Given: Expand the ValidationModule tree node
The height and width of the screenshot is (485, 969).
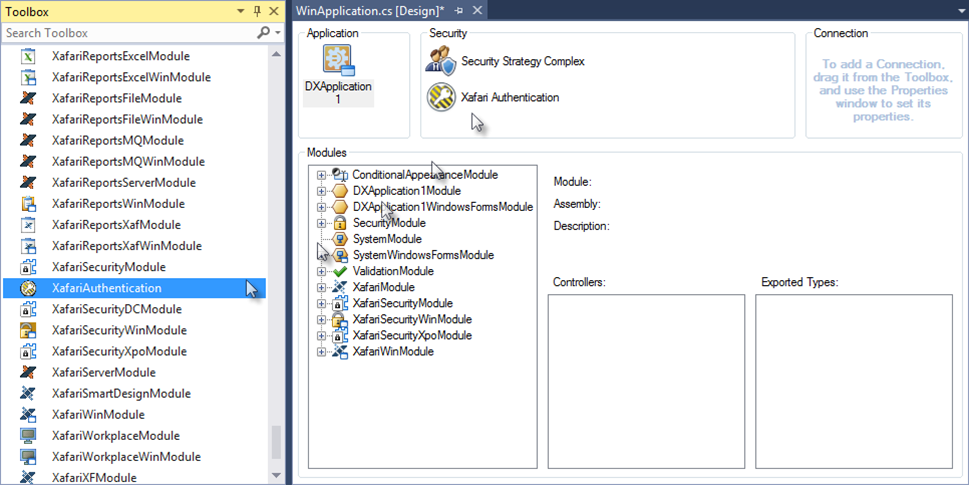Looking at the screenshot, I should [321, 271].
